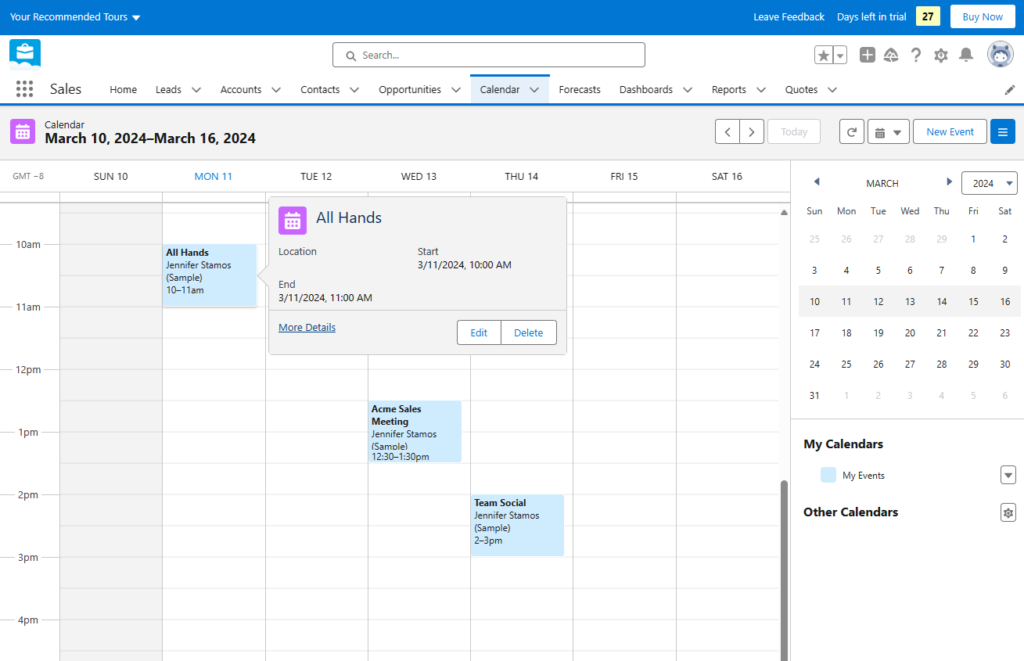
Task: Click the favorites star icon
Action: point(825,55)
